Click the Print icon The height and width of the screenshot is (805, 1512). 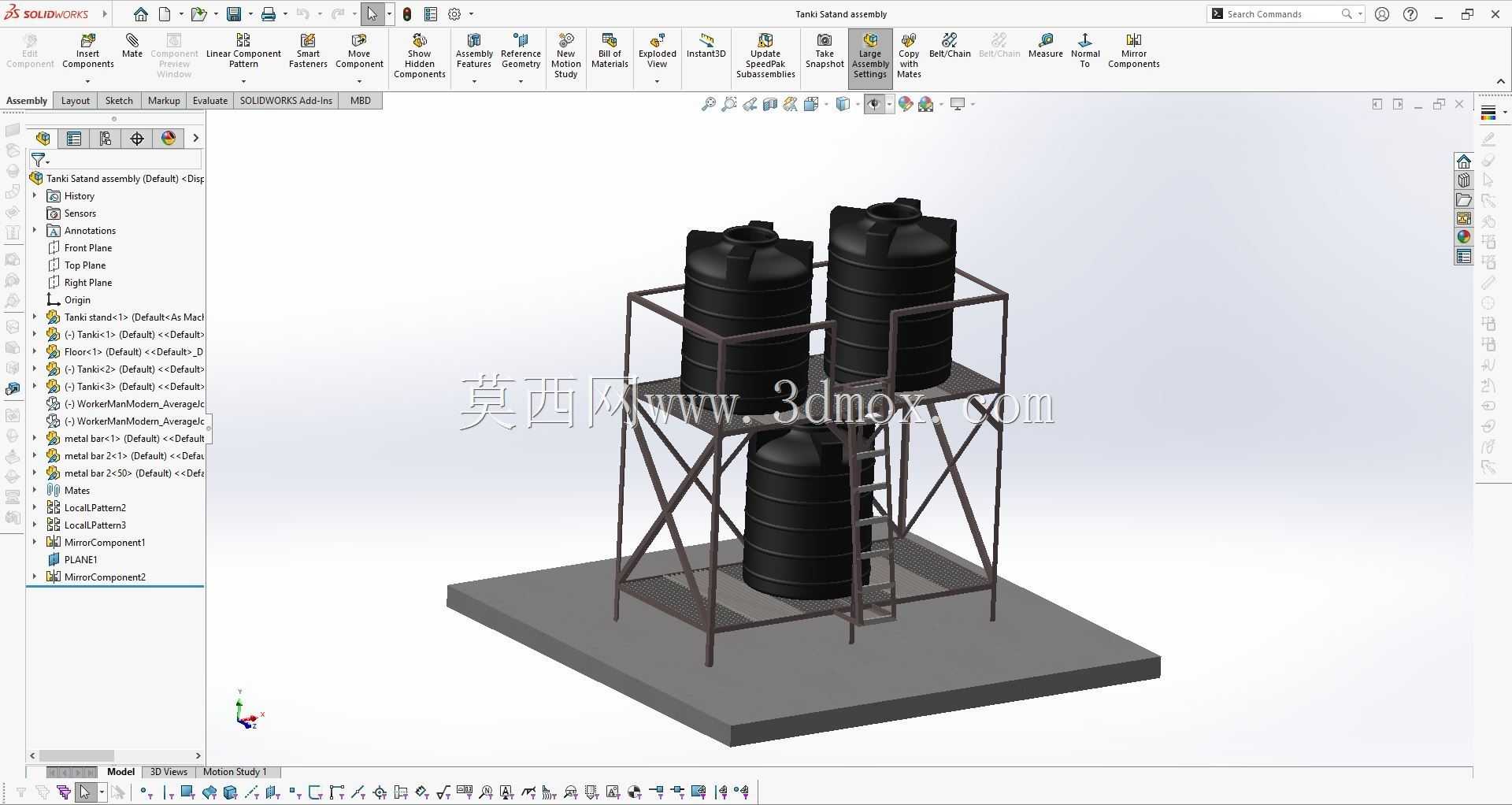[269, 14]
